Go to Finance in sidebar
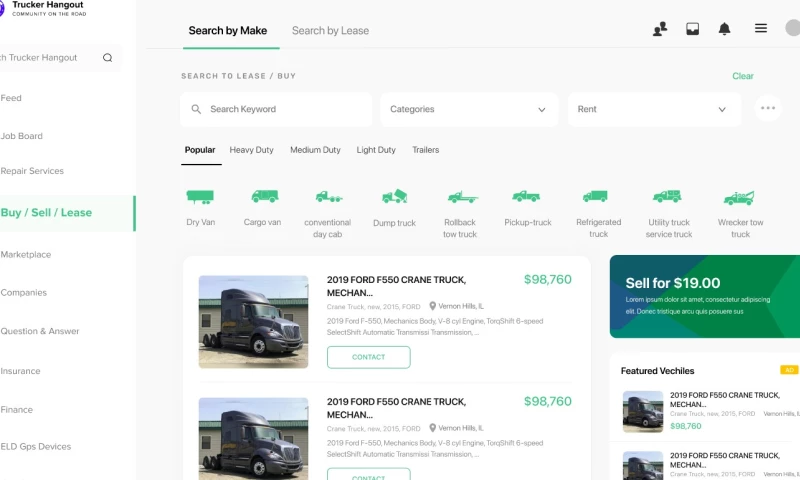This screenshot has height=480, width=800. tap(16, 410)
